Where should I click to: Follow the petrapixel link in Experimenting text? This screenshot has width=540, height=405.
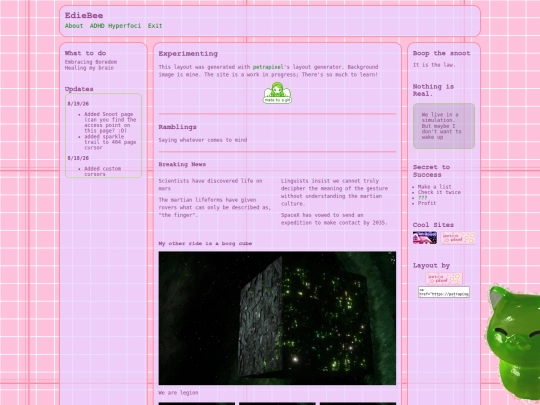point(268,67)
